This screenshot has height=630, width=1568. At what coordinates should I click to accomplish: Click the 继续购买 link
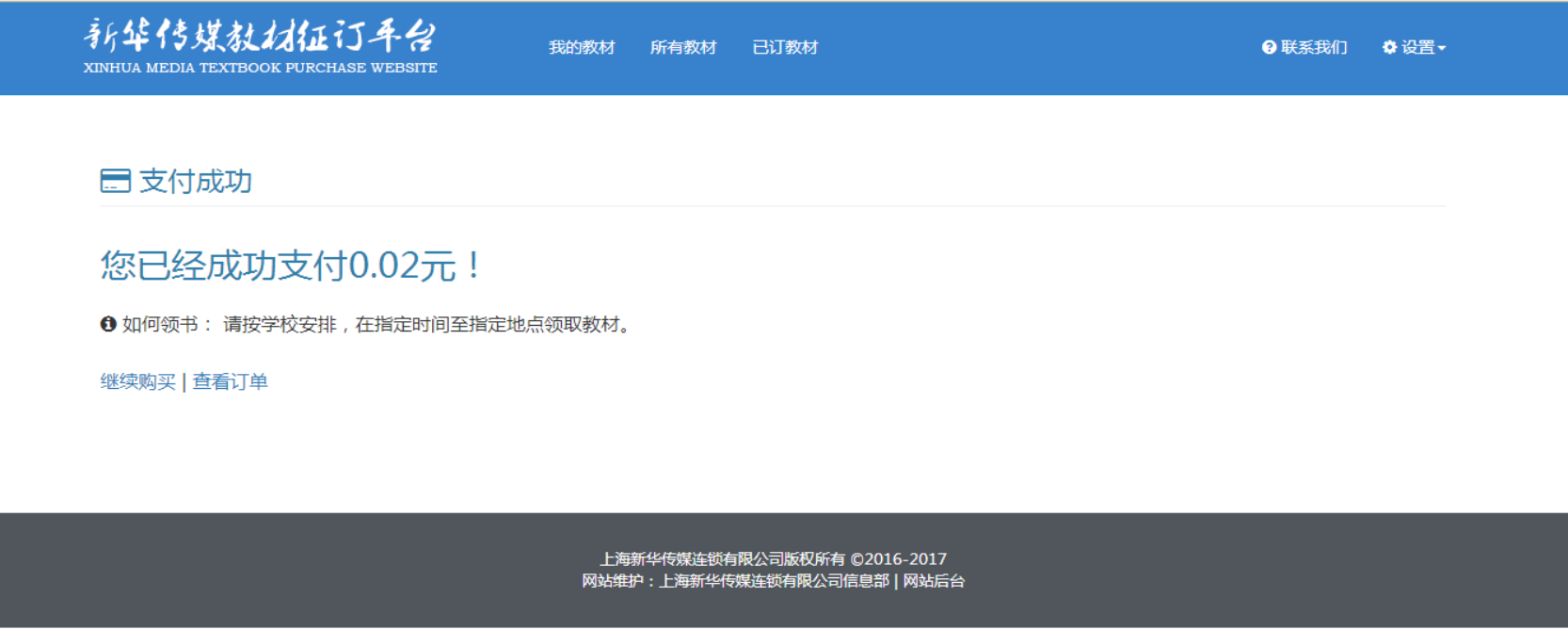click(137, 381)
